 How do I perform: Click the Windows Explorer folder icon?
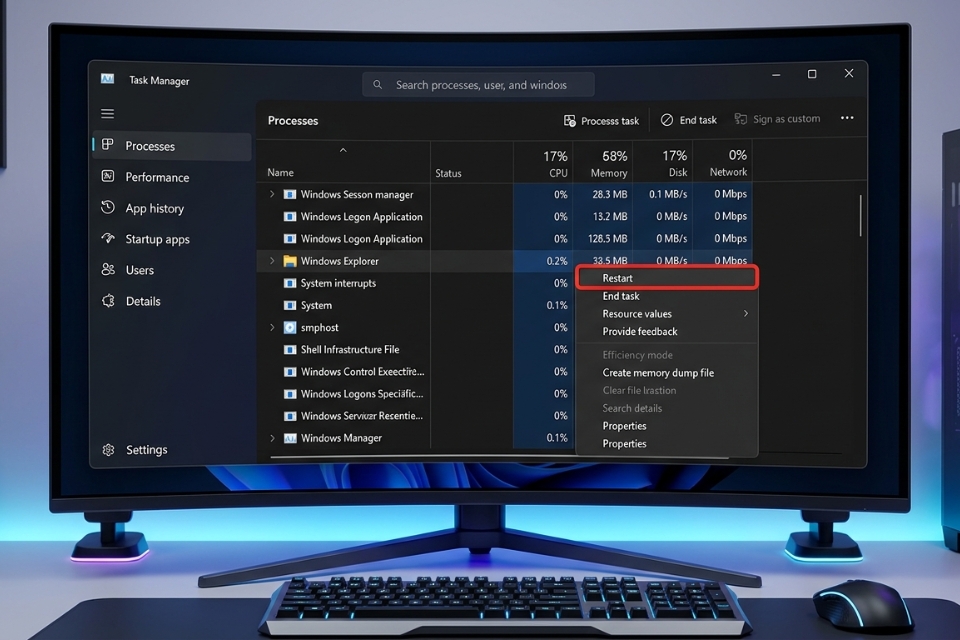point(291,261)
